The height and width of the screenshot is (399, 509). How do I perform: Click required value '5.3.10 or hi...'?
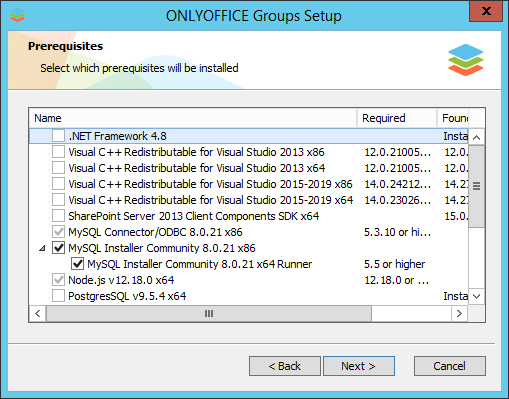click(397, 232)
